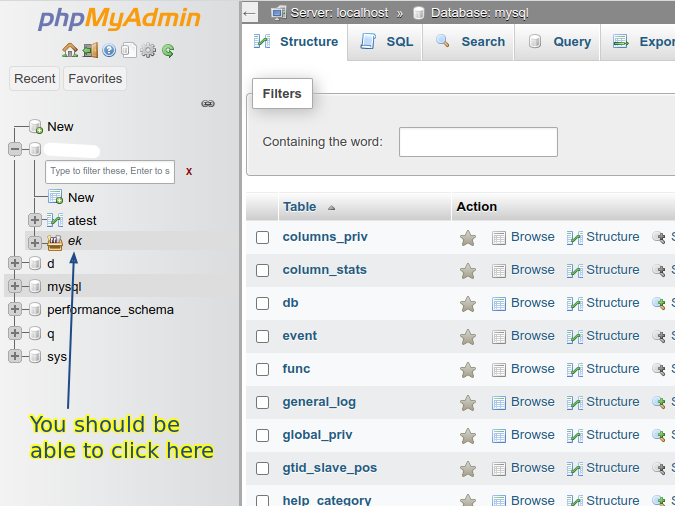
Task: Expand the ek view node
Action: (x=35, y=242)
